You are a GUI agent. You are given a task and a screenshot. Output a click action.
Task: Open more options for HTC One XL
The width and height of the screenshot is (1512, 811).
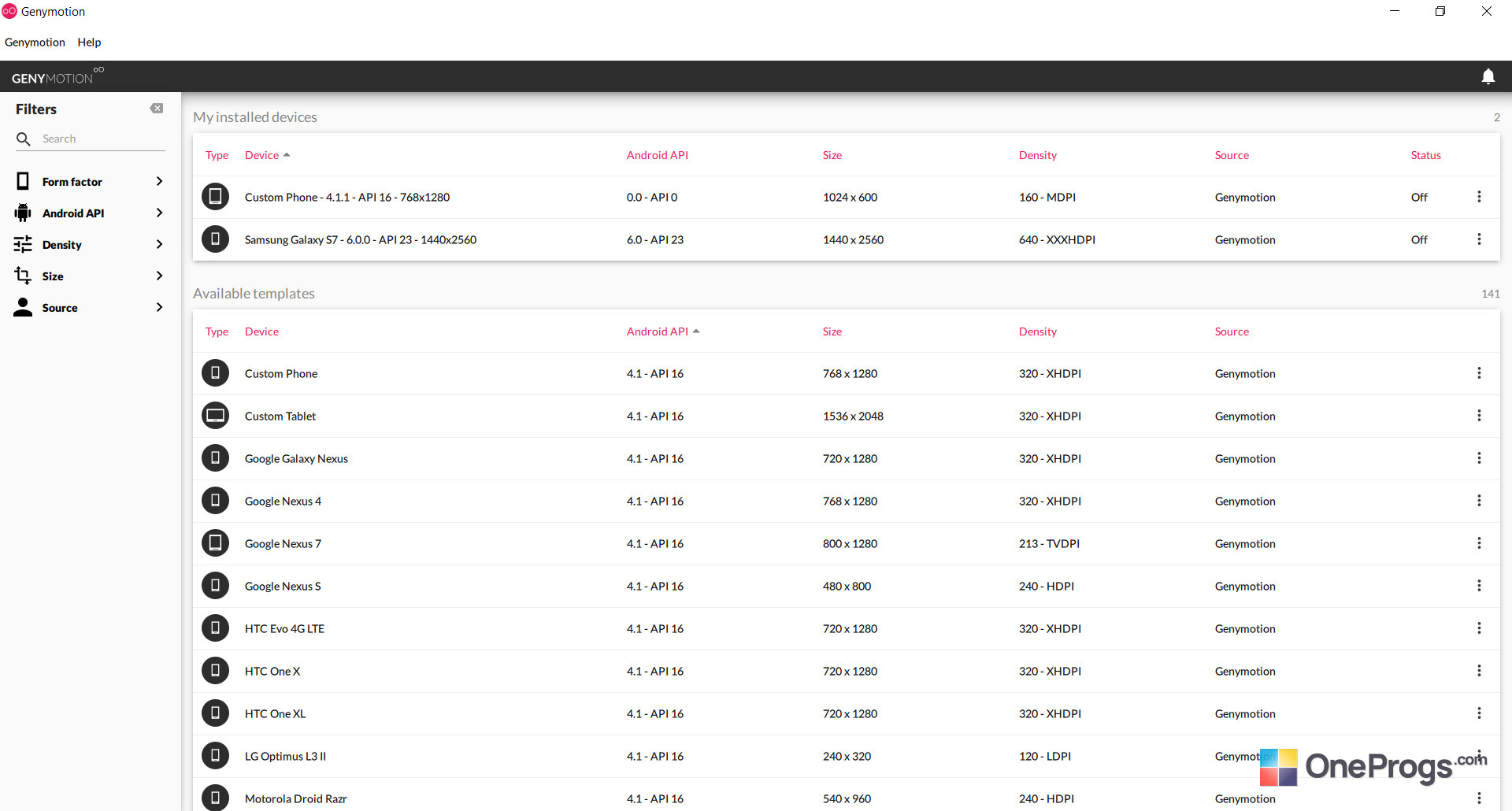[1479, 713]
